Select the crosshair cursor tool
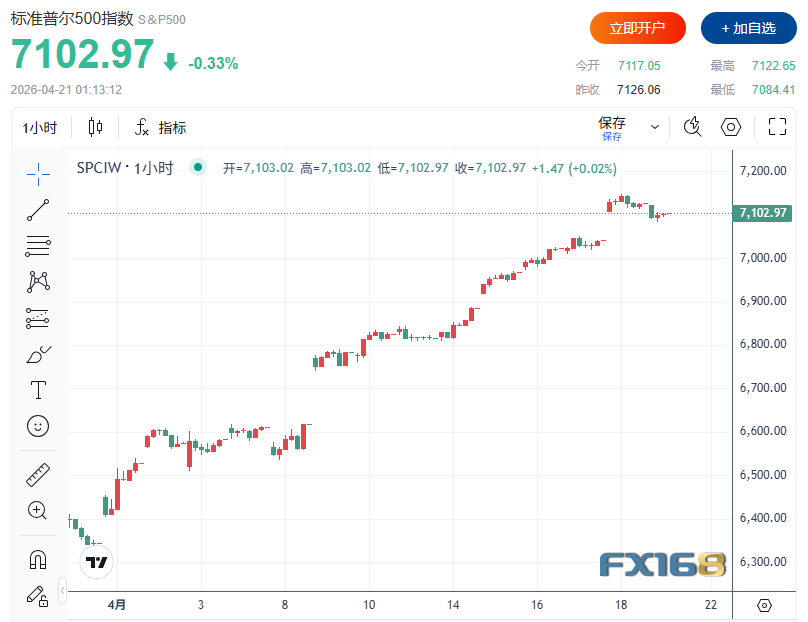 [x=38, y=173]
